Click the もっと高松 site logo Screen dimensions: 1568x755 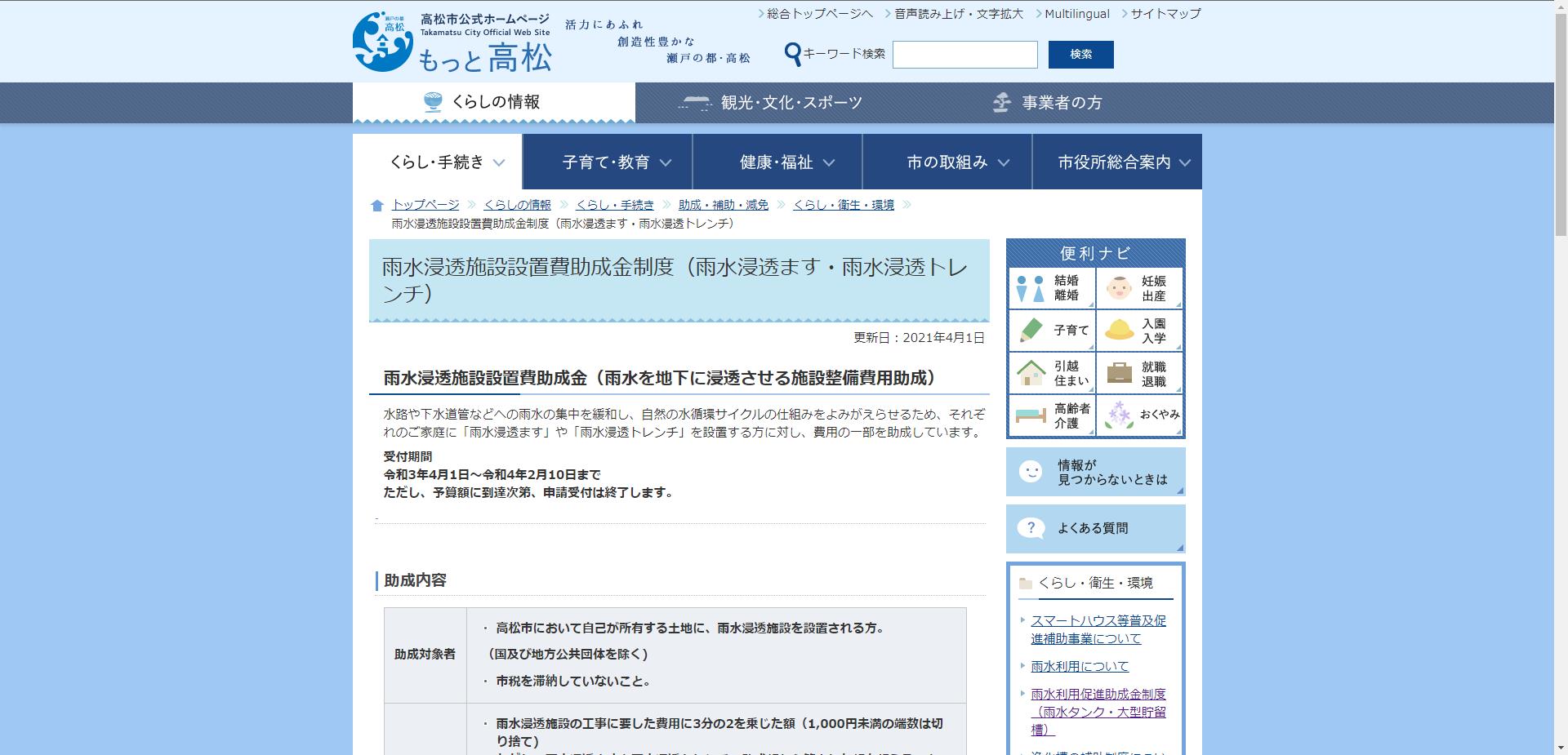[x=453, y=41]
